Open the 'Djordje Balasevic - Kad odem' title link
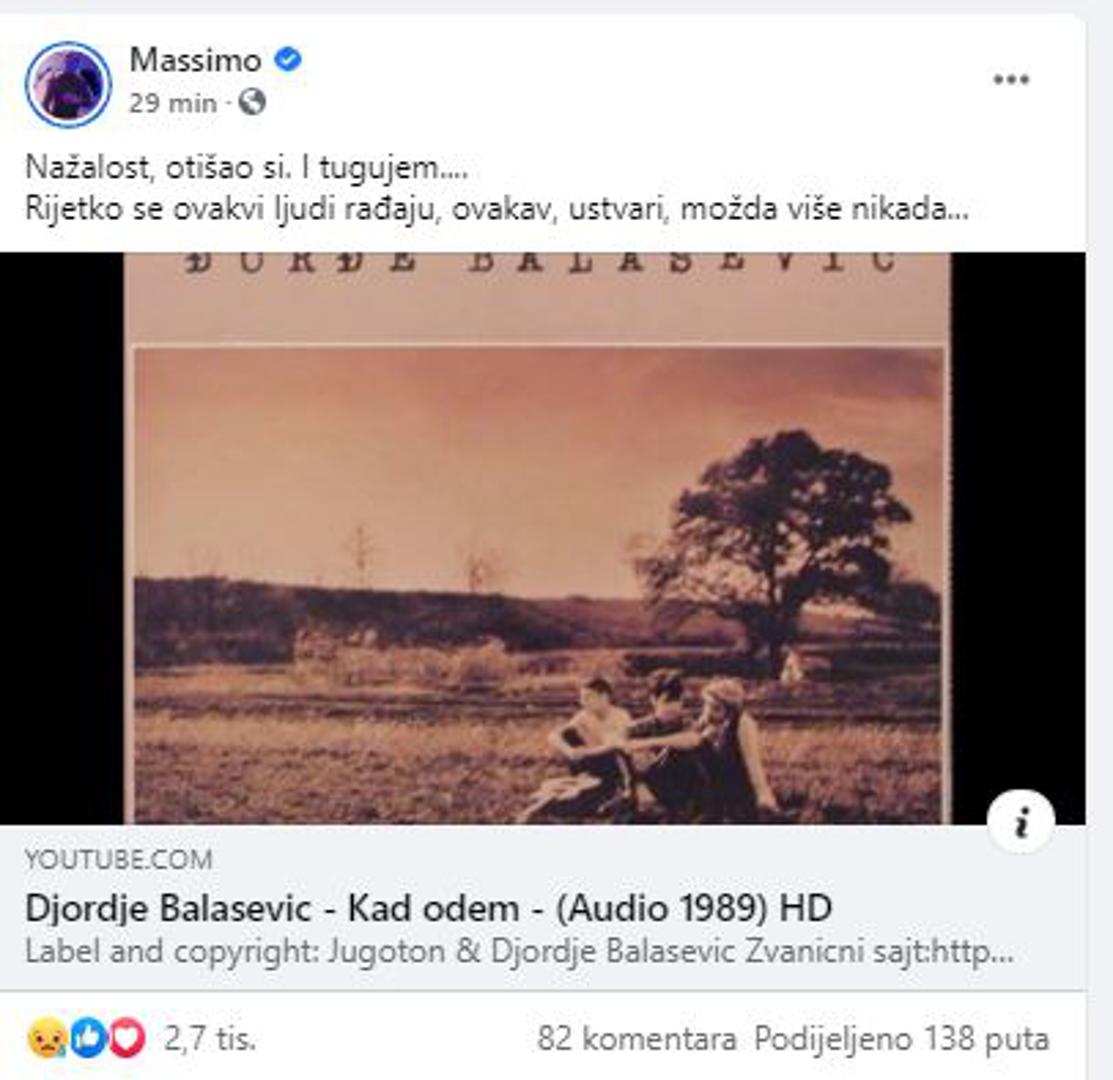 (429, 908)
